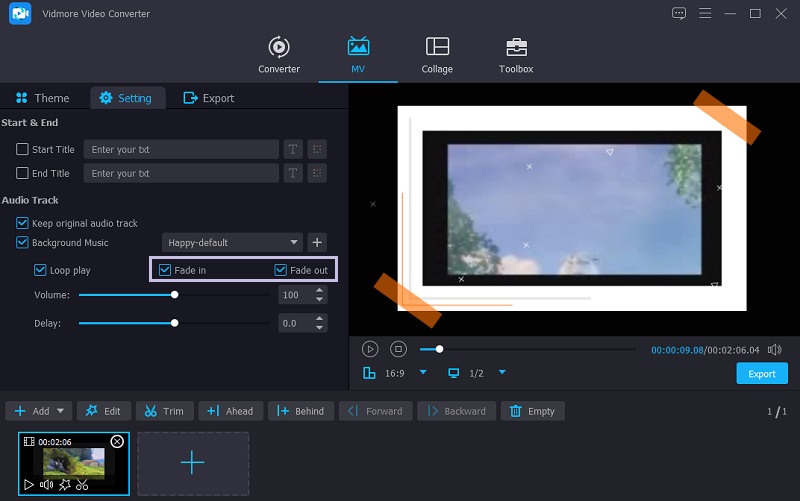The width and height of the screenshot is (800, 501).
Task: Uncheck the Fade in option
Action: (x=166, y=270)
